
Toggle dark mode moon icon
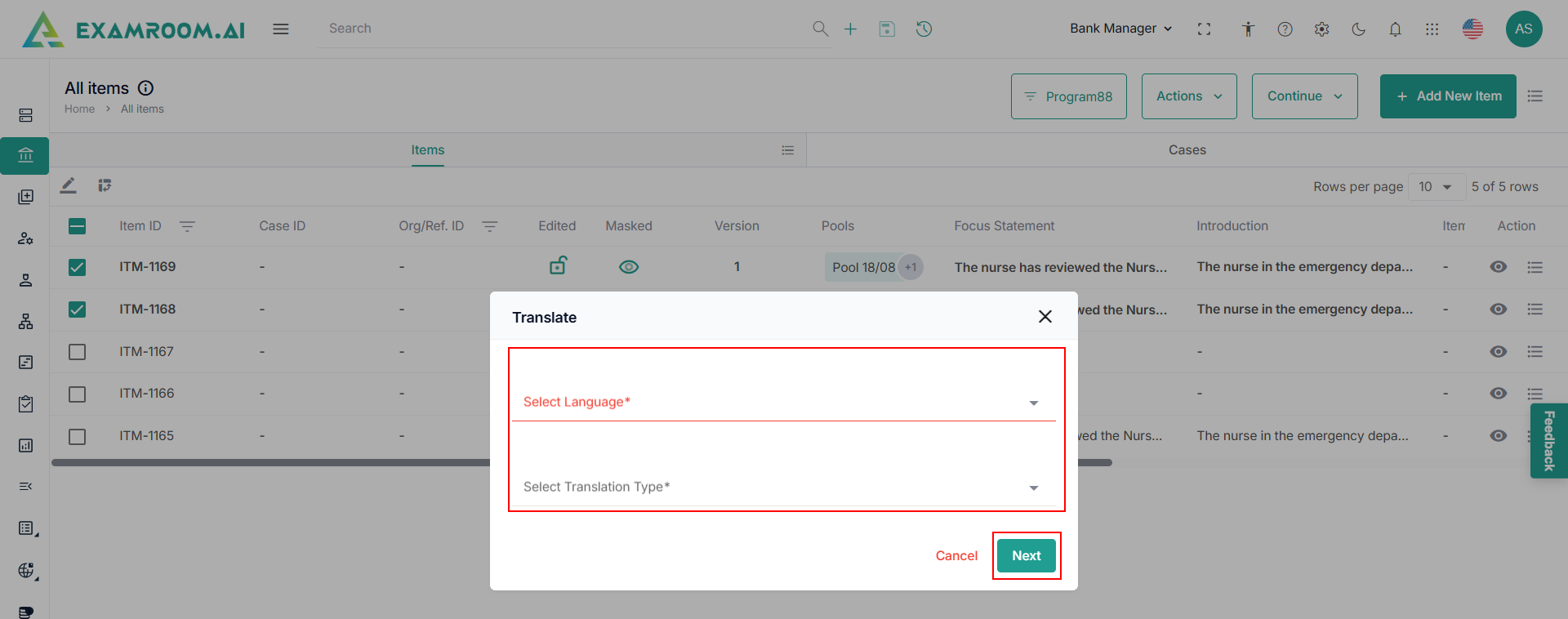(1358, 29)
